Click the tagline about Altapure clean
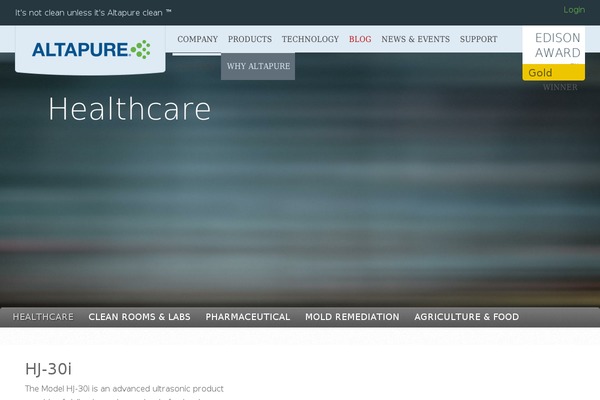The width and height of the screenshot is (600, 400). (93, 13)
